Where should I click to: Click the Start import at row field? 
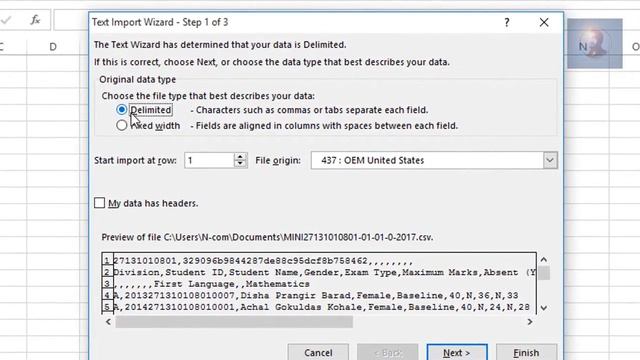pyautogui.click(x=209, y=160)
